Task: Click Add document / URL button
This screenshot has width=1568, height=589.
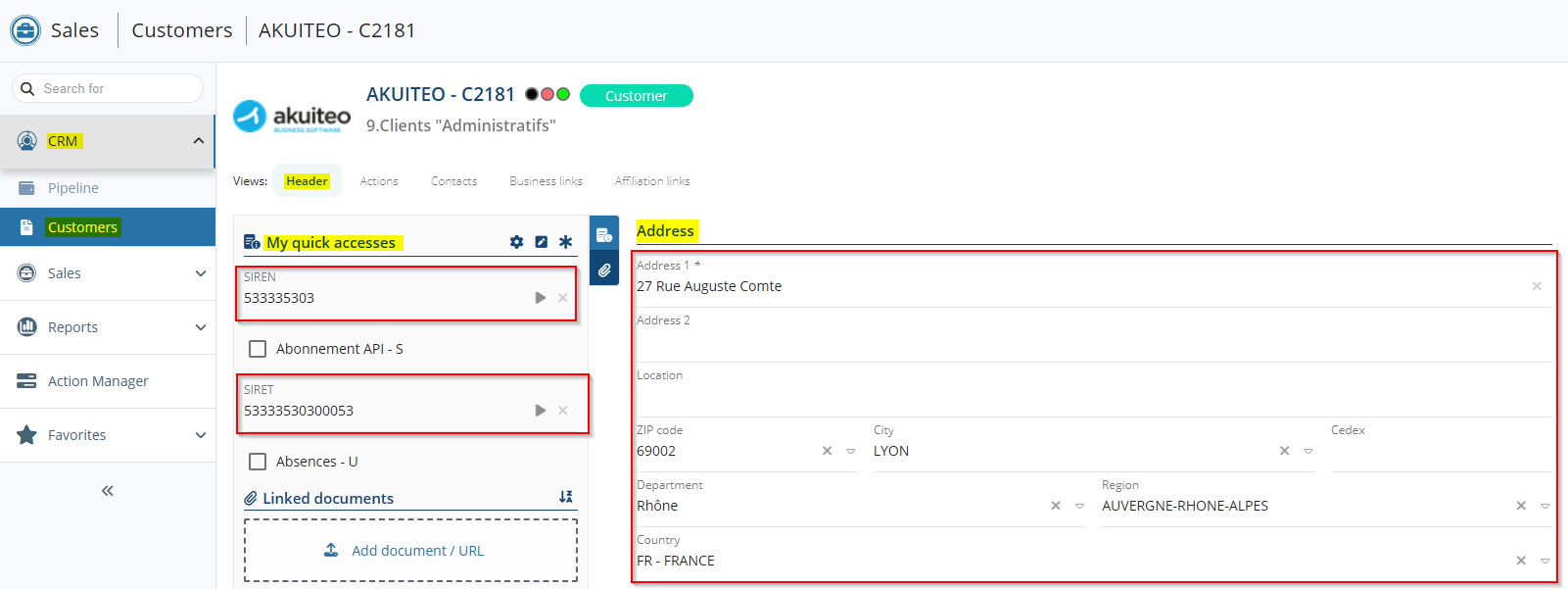Action: 410,551
